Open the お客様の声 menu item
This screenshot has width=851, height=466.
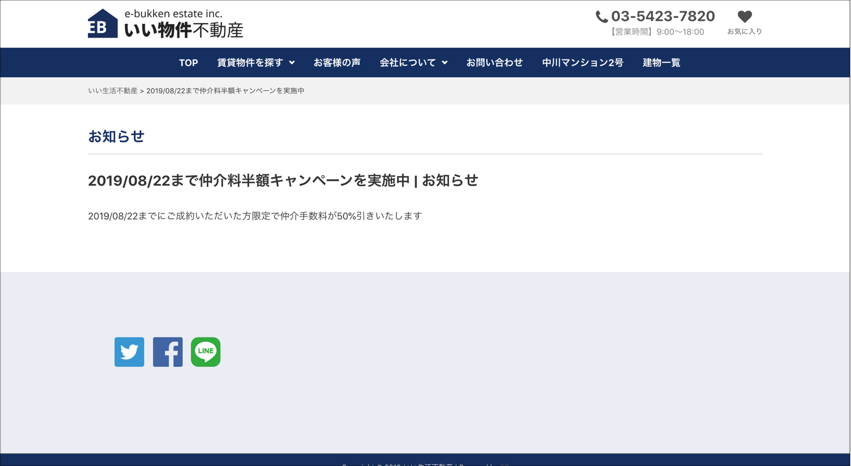pos(337,63)
